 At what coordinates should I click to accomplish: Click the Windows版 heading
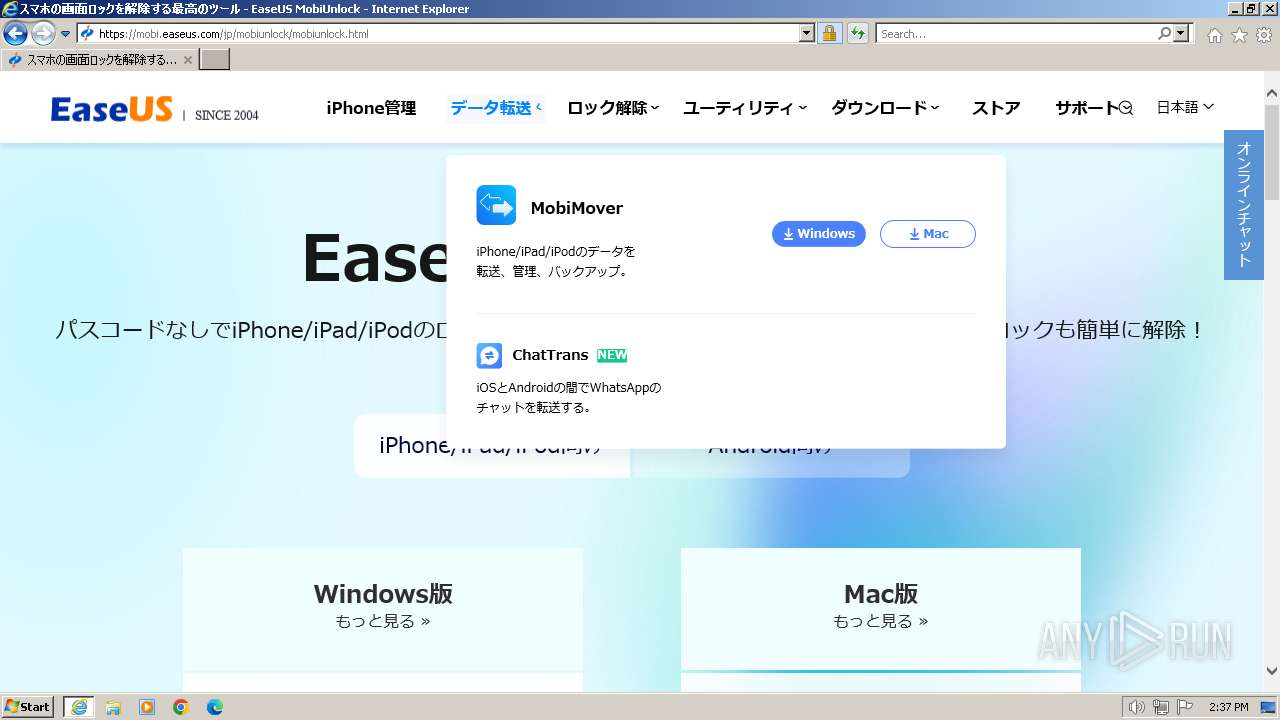pos(383,594)
